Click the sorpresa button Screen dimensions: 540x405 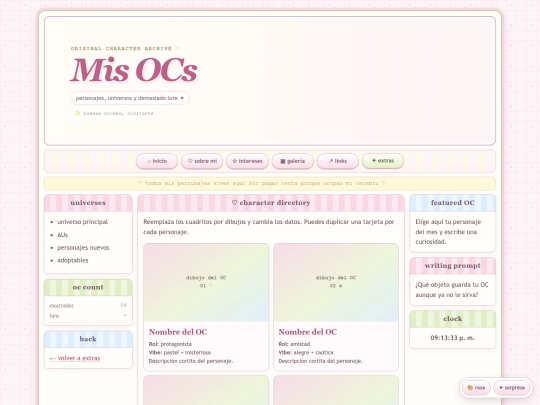[512, 388]
